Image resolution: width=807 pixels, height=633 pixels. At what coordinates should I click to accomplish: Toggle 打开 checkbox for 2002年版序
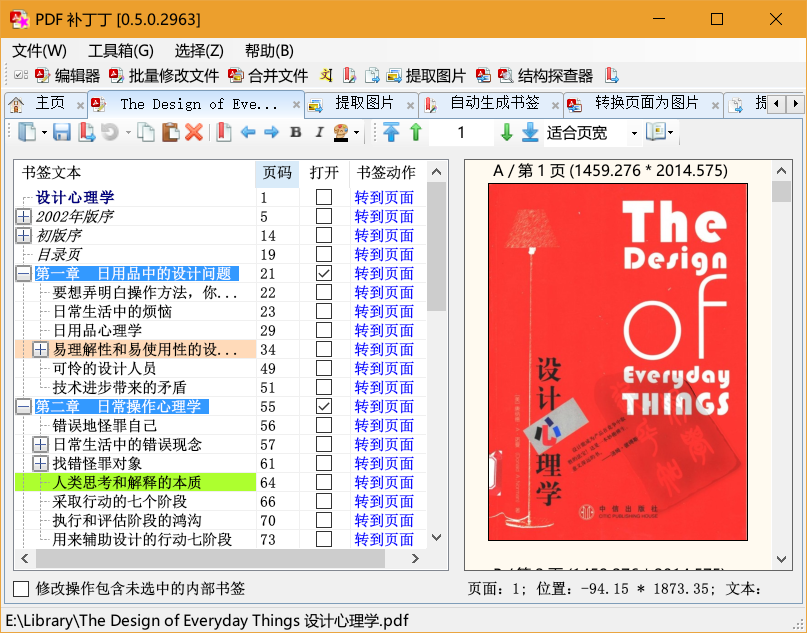coord(324,216)
